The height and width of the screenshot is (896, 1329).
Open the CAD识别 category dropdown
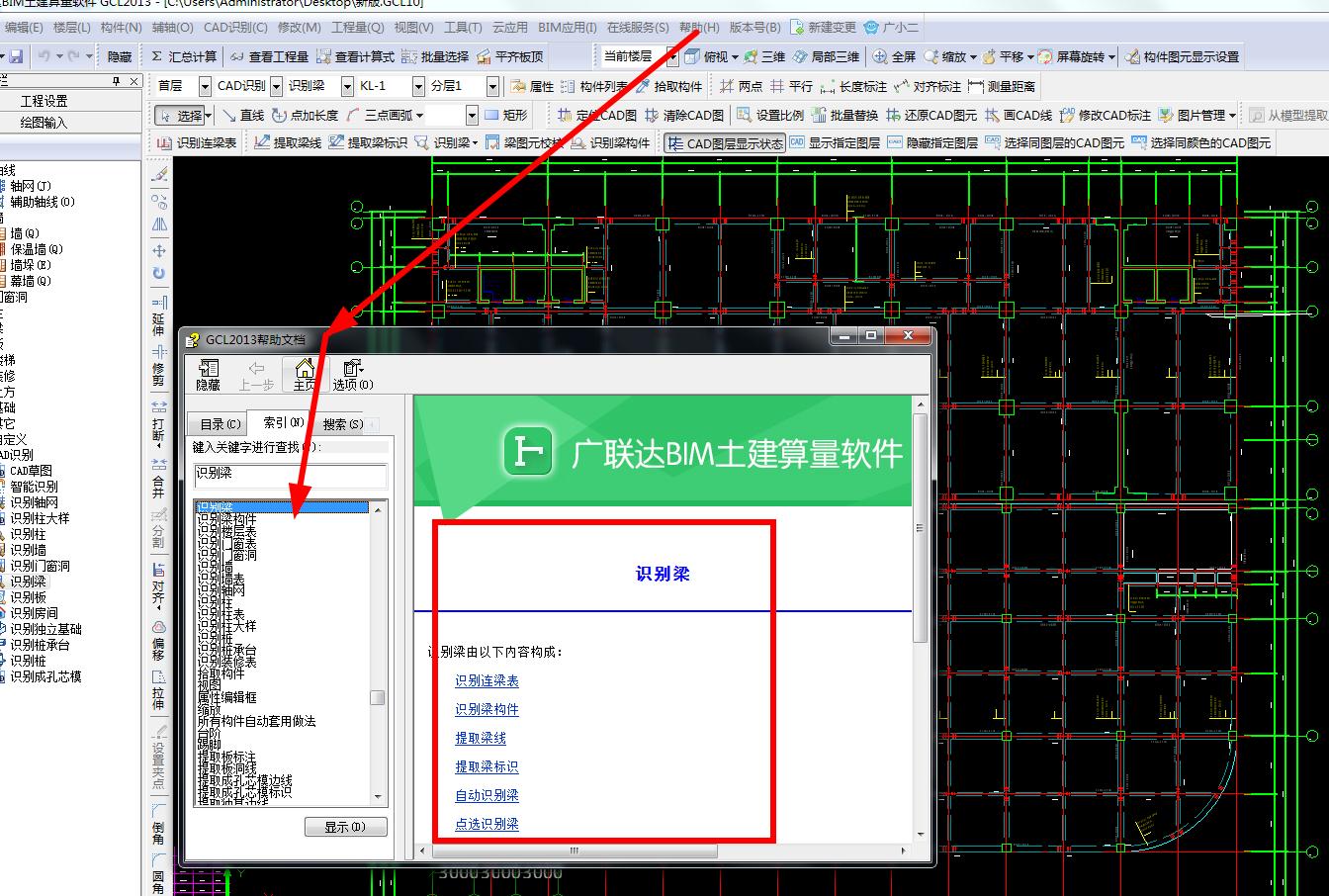pos(276,86)
